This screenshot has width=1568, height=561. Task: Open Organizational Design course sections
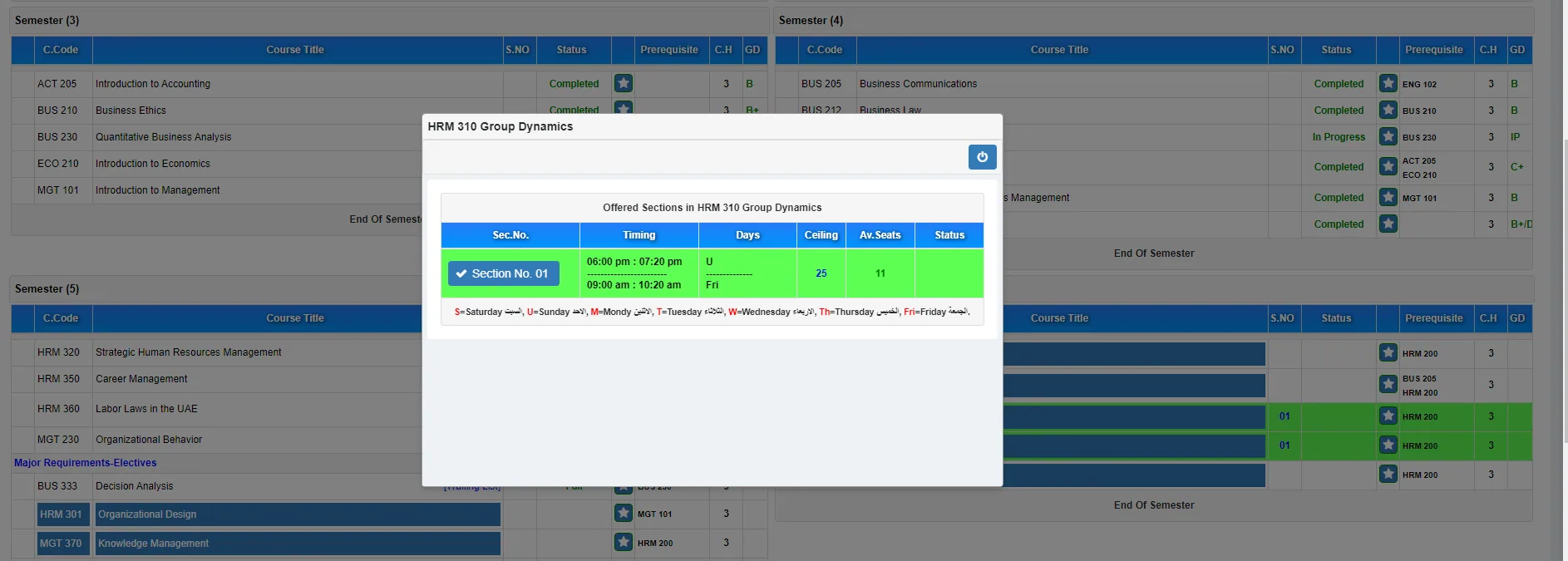click(298, 514)
